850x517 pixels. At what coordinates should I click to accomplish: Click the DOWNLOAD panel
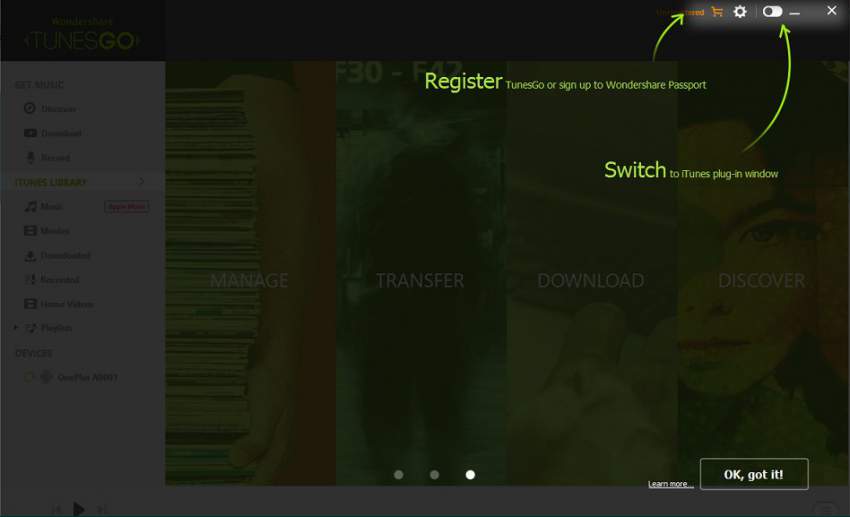pyautogui.click(x=592, y=273)
